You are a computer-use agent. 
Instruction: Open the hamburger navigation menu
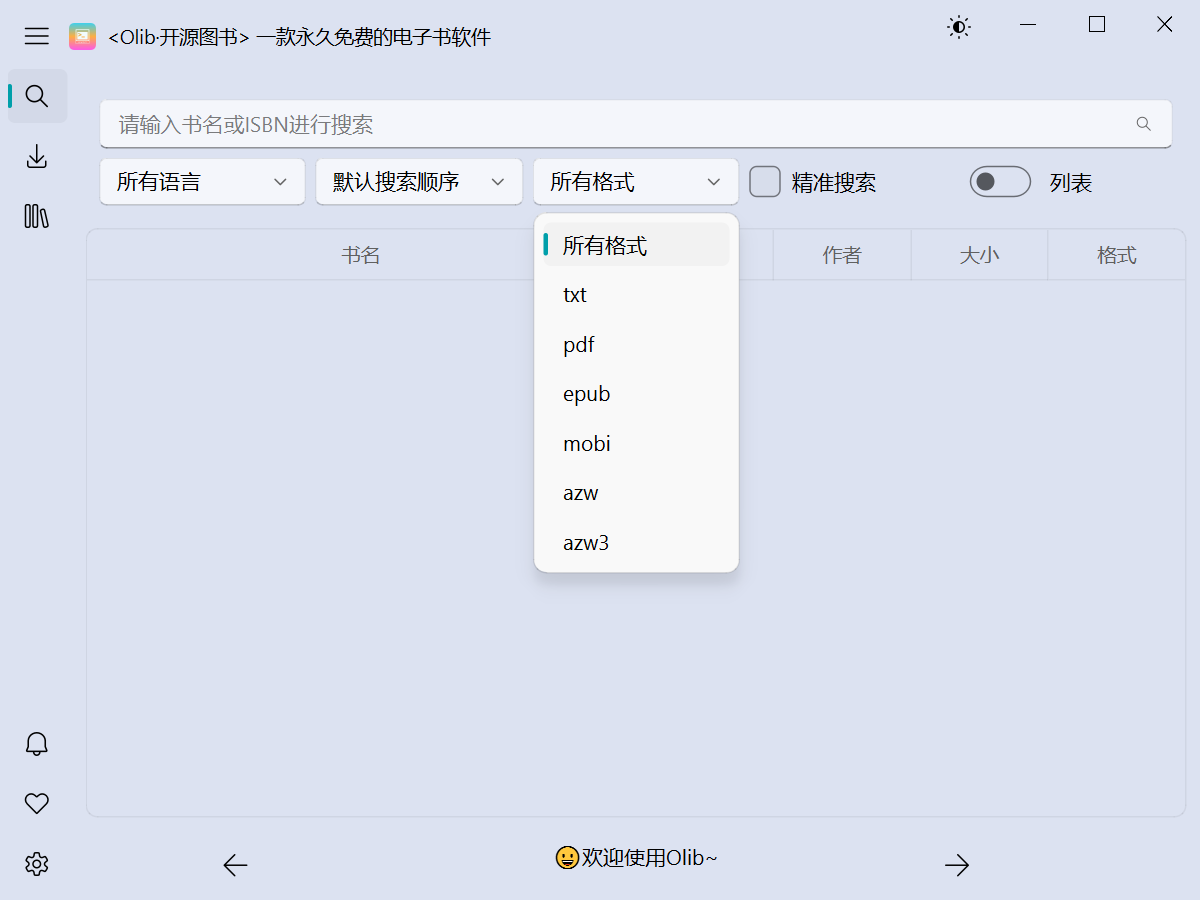37,36
